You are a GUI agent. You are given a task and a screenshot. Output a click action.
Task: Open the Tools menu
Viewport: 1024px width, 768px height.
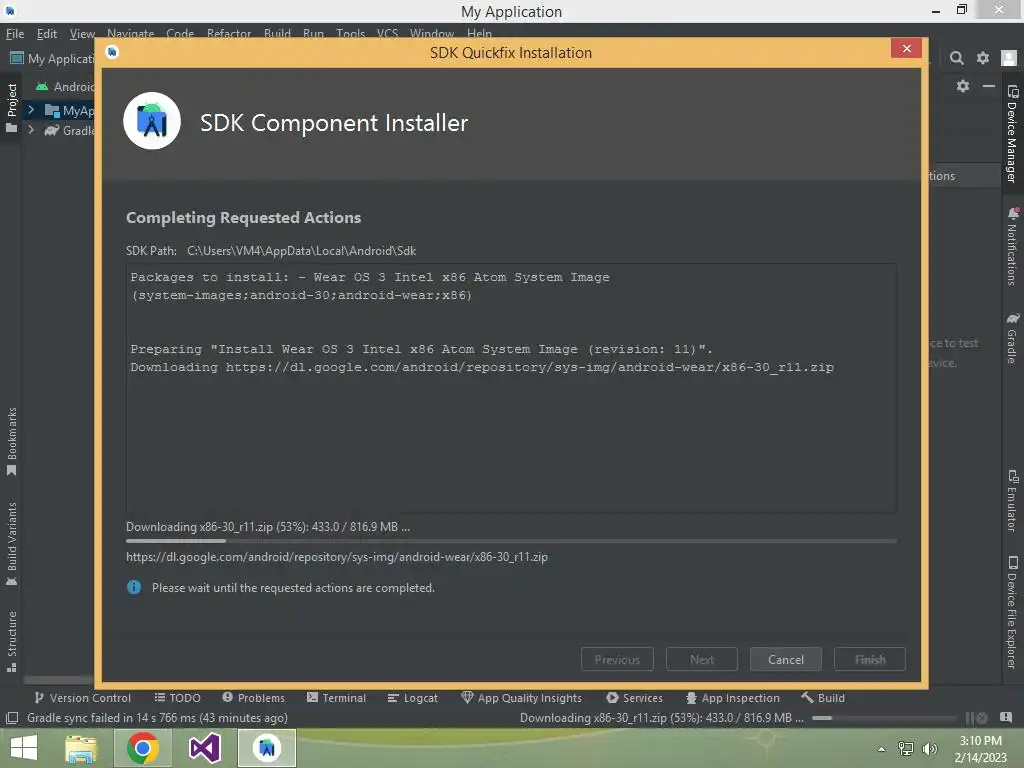(x=351, y=33)
